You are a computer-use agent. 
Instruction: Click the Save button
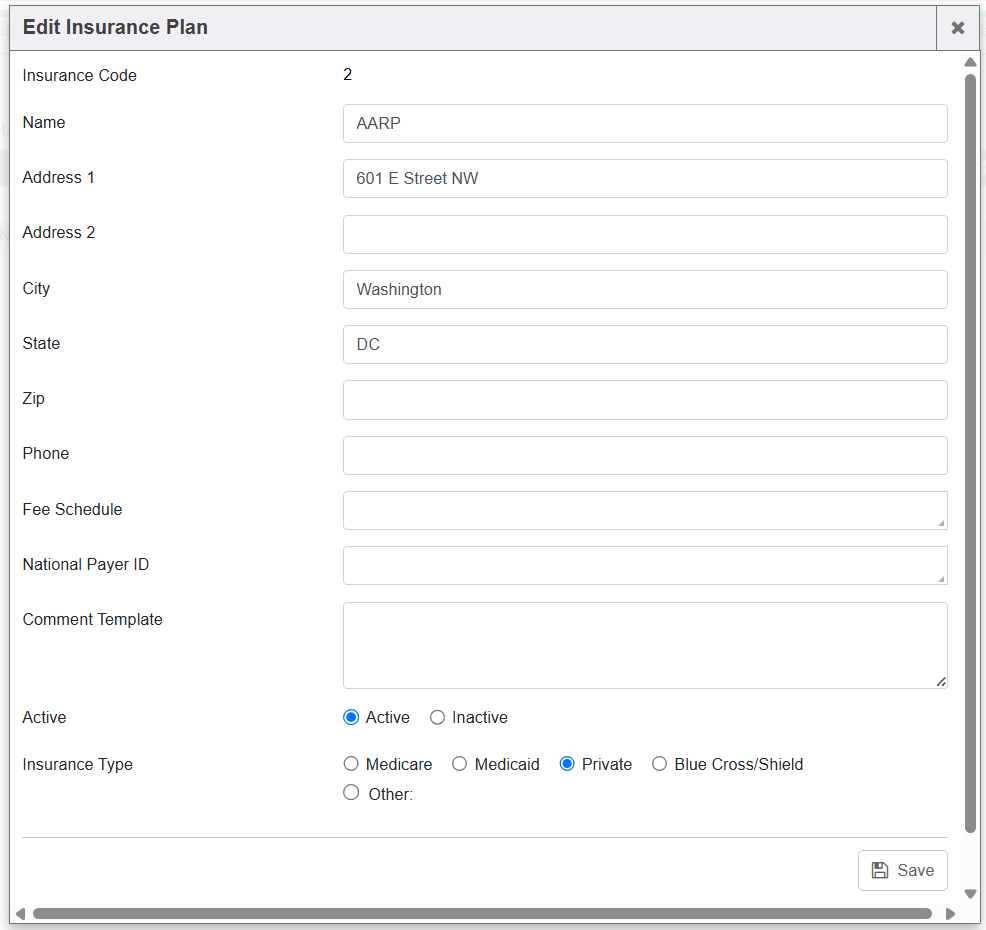tap(902, 870)
